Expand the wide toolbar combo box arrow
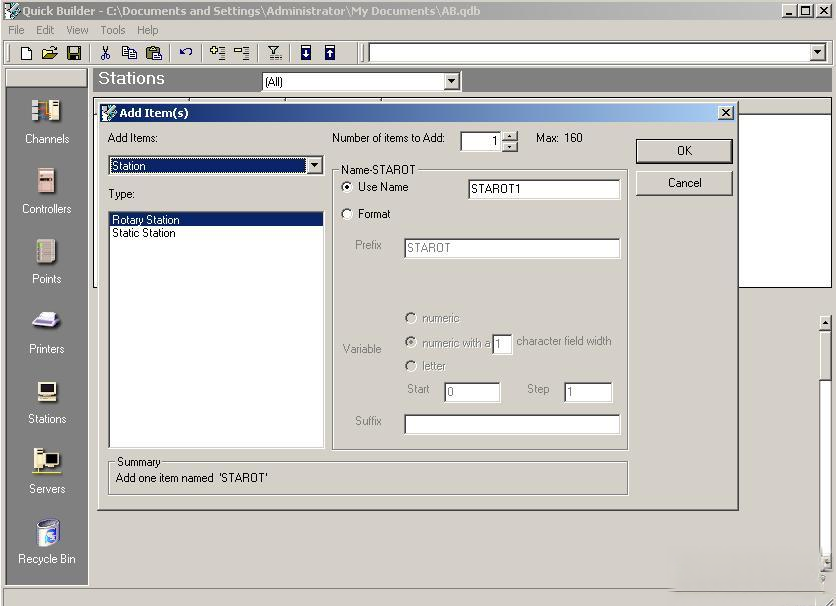Viewport: 836px width, 606px height. [818, 52]
